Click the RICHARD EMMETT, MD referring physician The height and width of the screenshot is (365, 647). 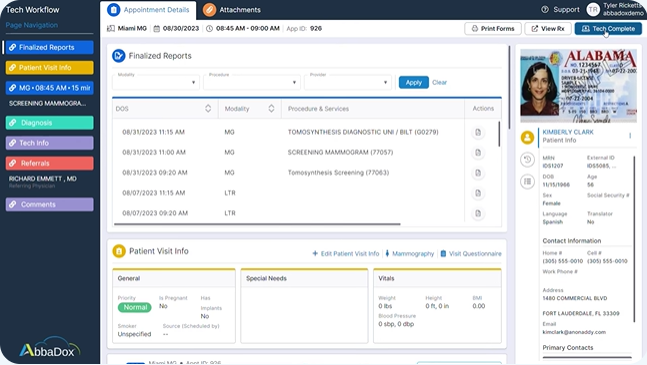click(x=43, y=179)
